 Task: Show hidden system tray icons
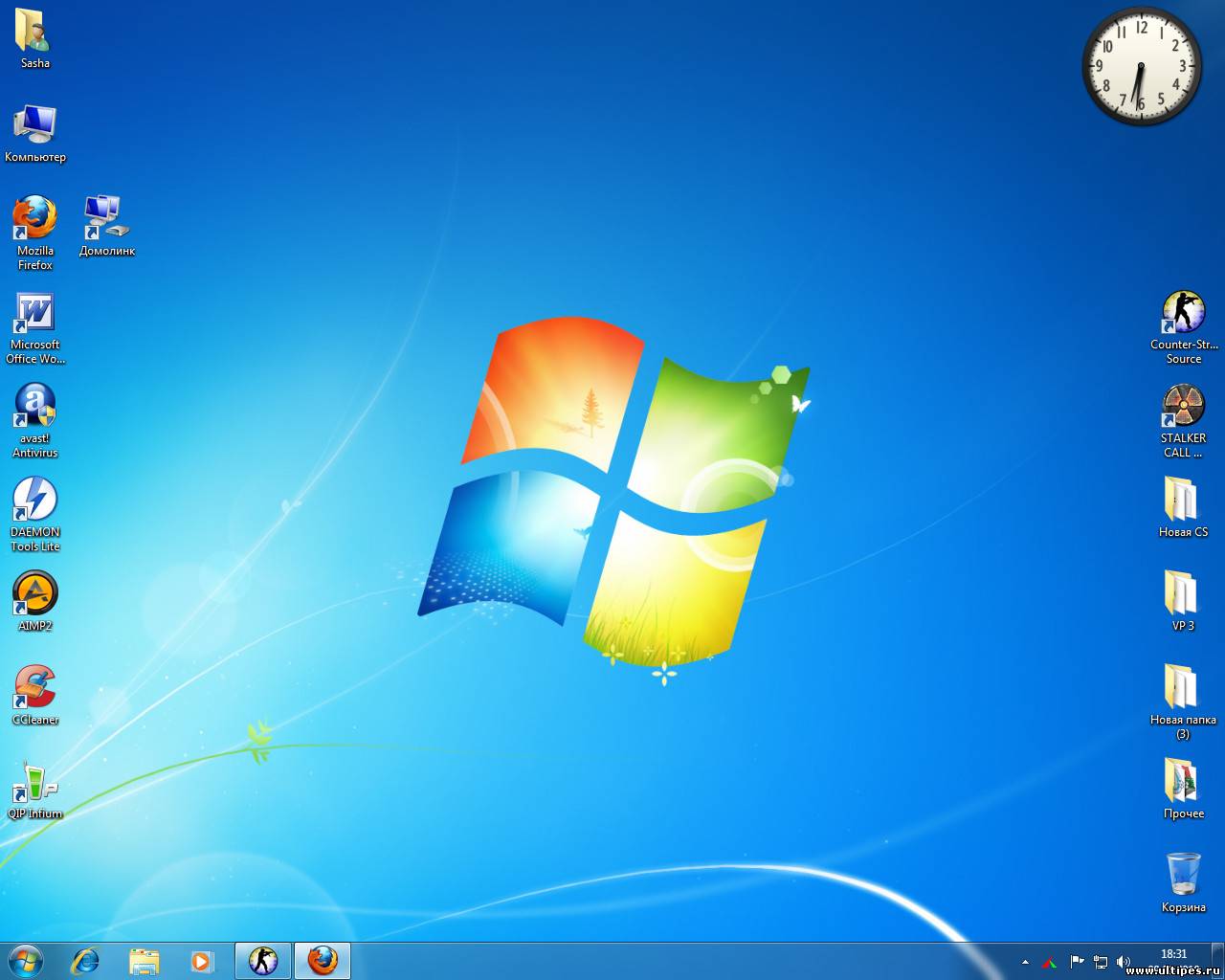pyautogui.click(x=1025, y=962)
